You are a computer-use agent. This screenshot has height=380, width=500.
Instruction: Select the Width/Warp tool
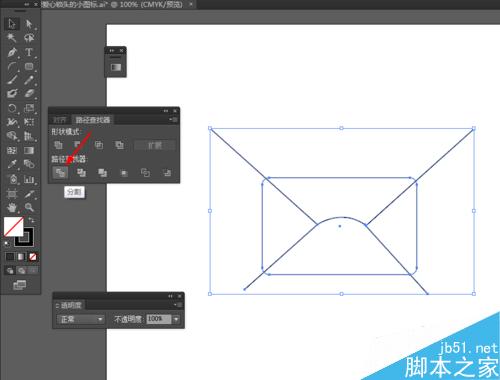[12, 122]
